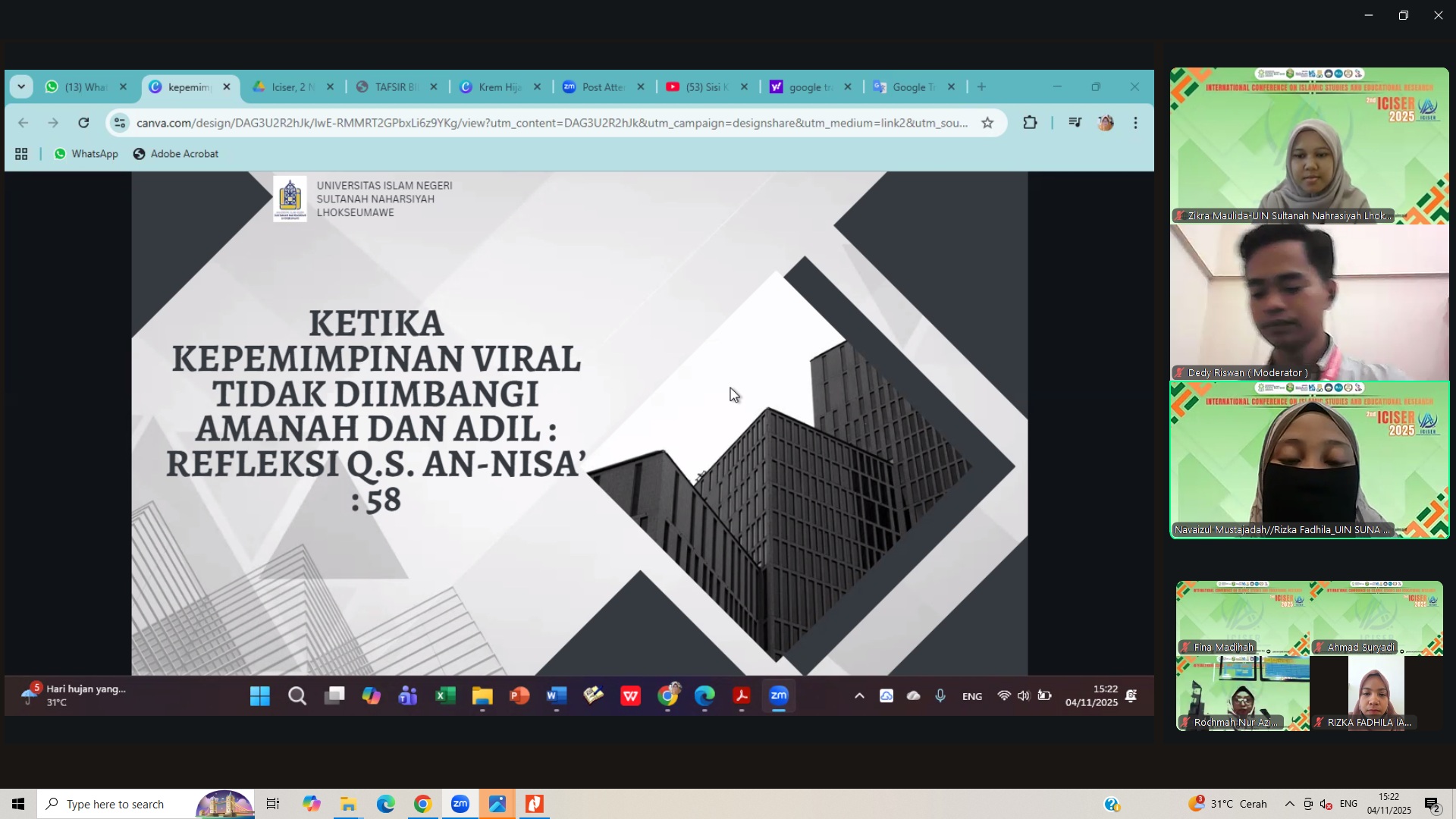Click the Zoom icon in shared taskbar
Viewport: 1456px width, 819px height.
point(779,696)
